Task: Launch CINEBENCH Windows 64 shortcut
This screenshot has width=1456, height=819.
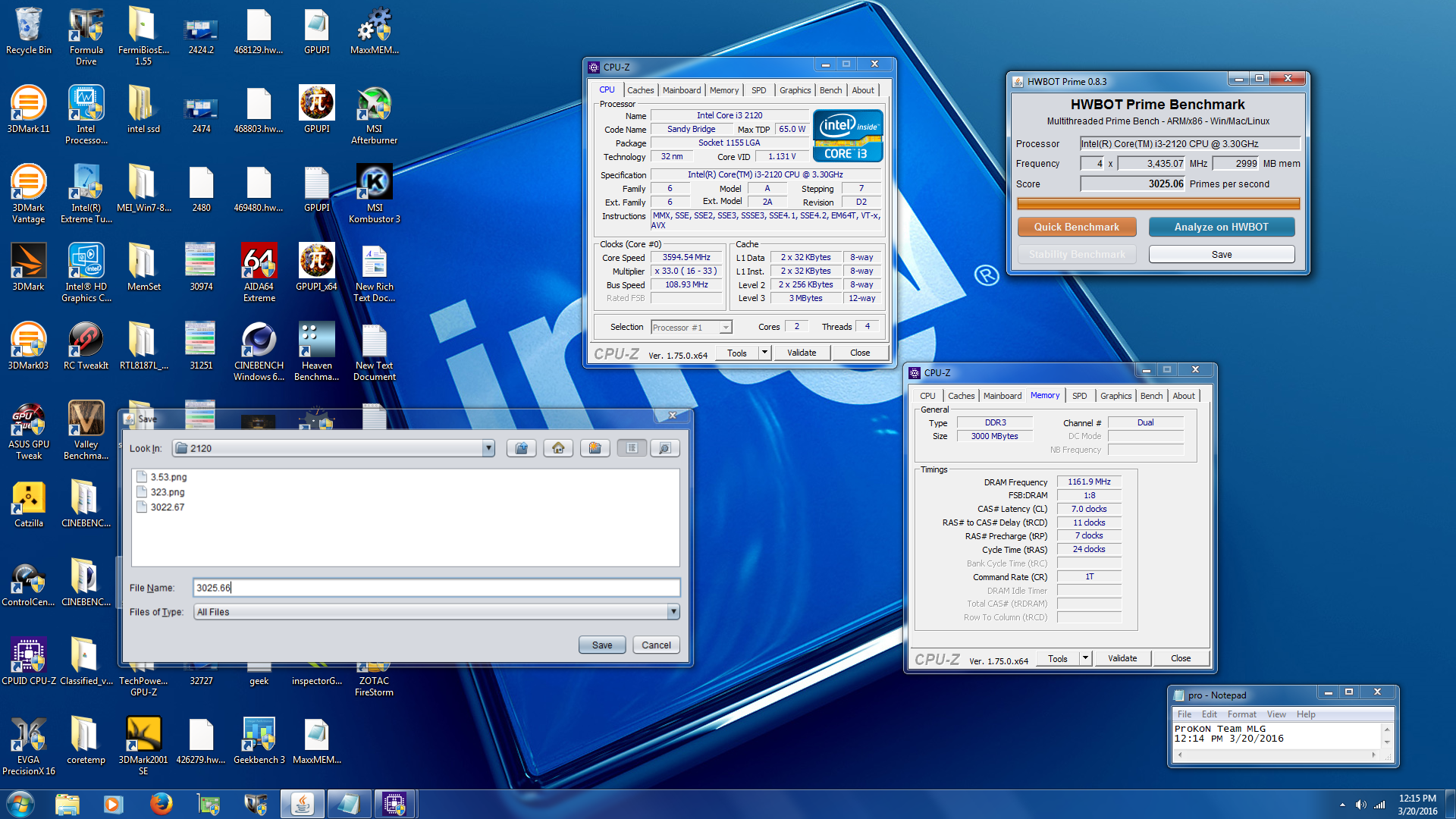Action: coord(259,353)
